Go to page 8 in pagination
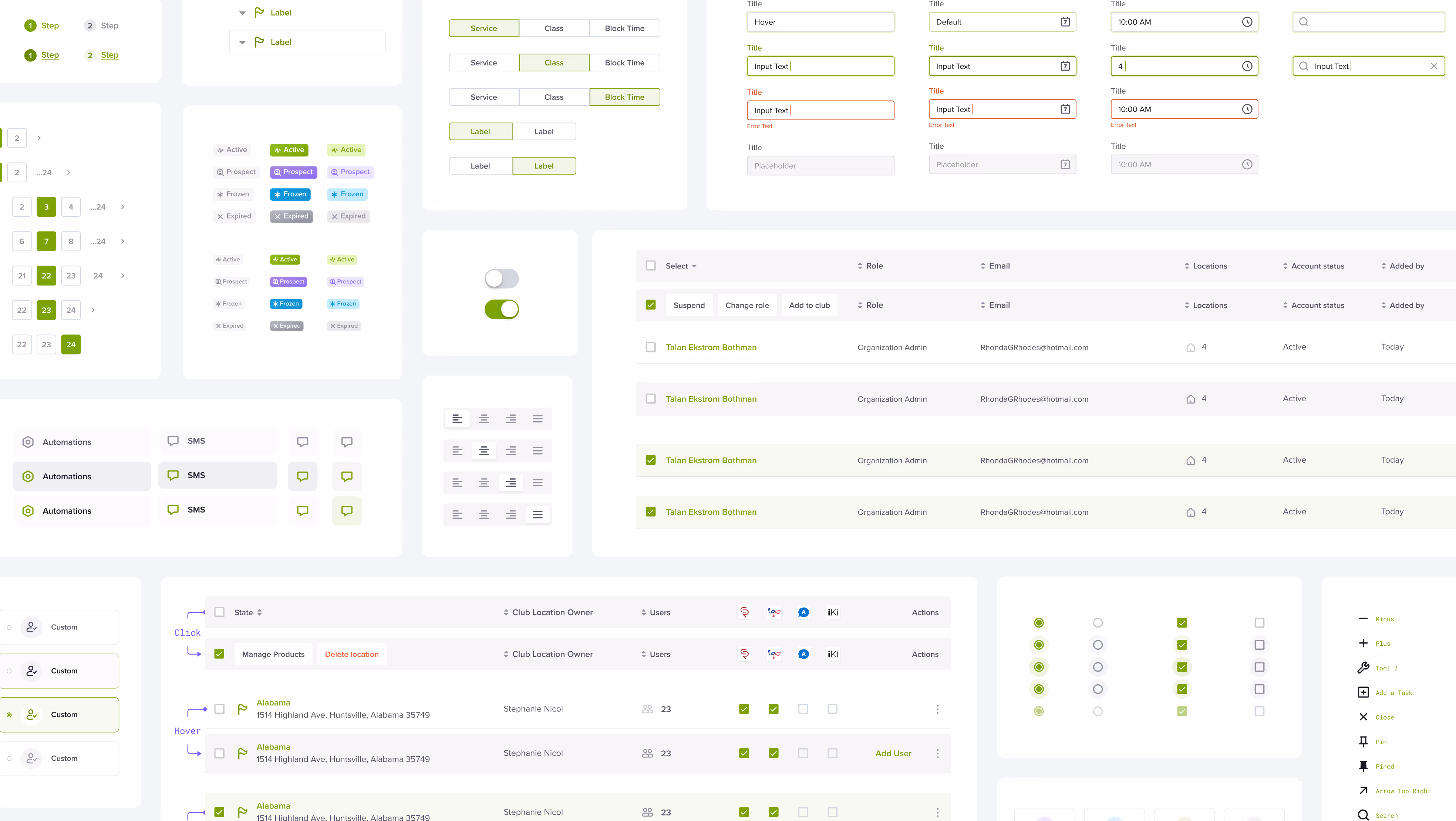The height and width of the screenshot is (821, 1456). coord(71,241)
